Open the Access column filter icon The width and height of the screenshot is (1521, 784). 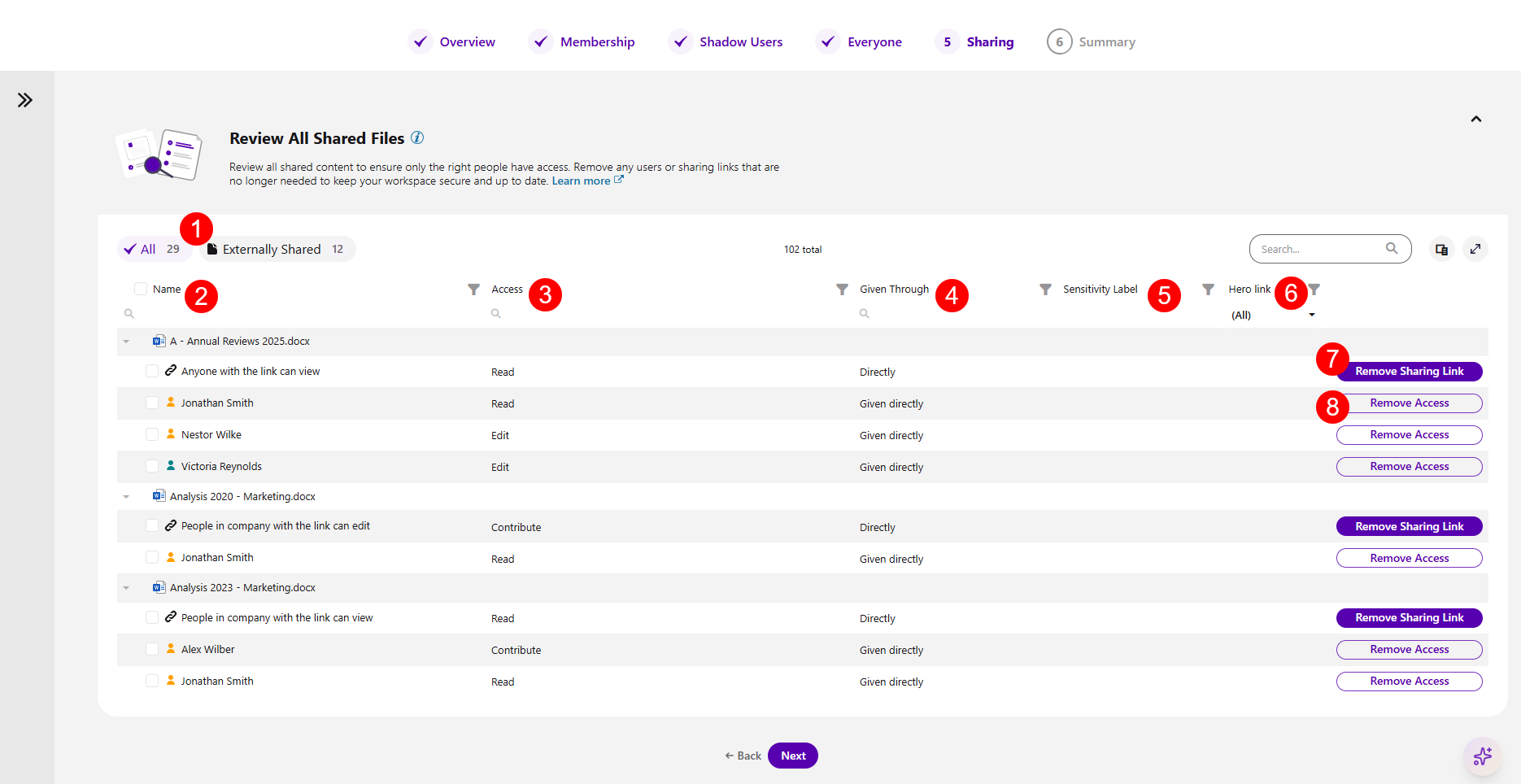point(842,290)
